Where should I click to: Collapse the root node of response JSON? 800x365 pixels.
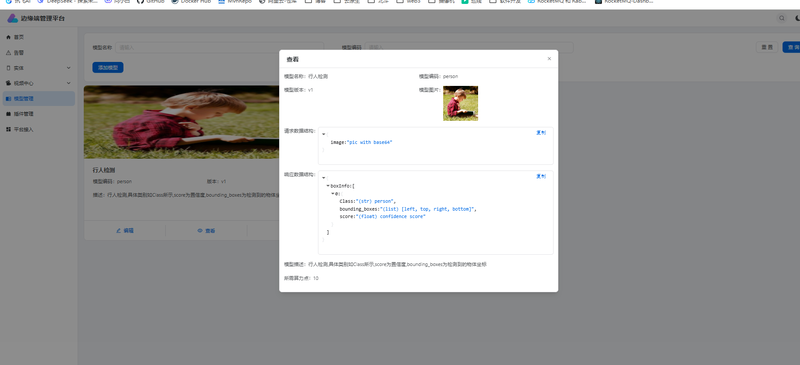[x=323, y=178]
